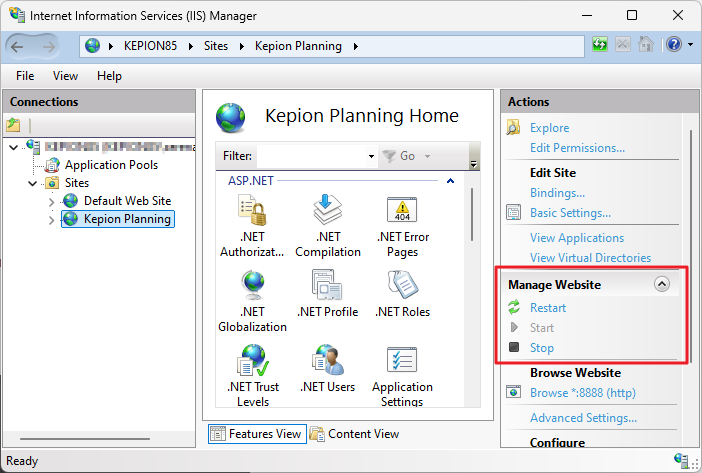This screenshot has height=473, width=702.
Task: Click the Explore action link
Action: pos(549,128)
